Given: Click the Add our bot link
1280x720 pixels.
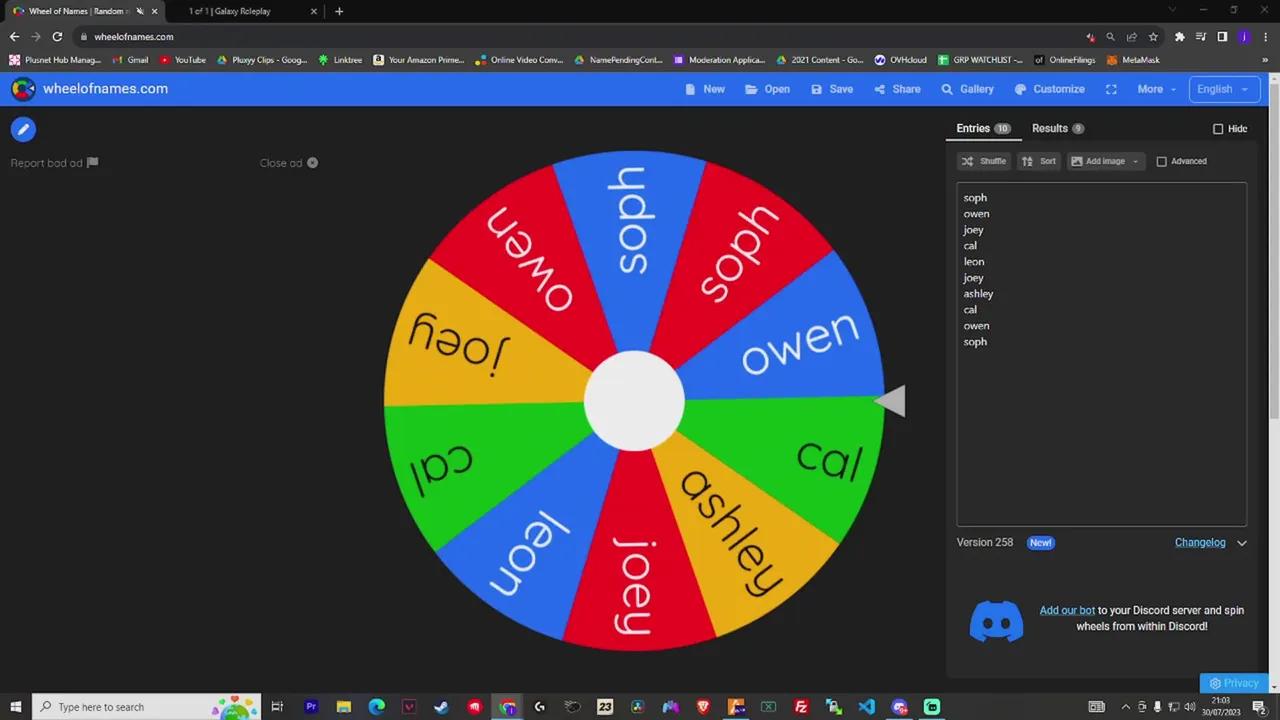Looking at the screenshot, I should pos(1067,610).
